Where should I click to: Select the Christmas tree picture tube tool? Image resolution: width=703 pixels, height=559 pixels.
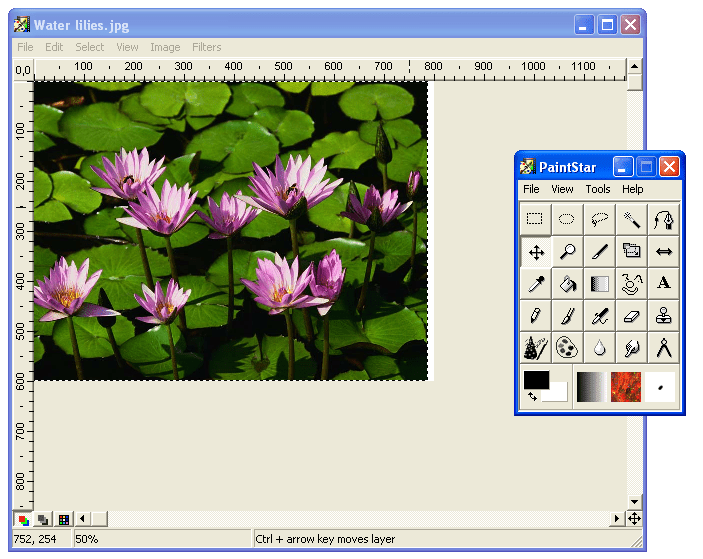535,347
